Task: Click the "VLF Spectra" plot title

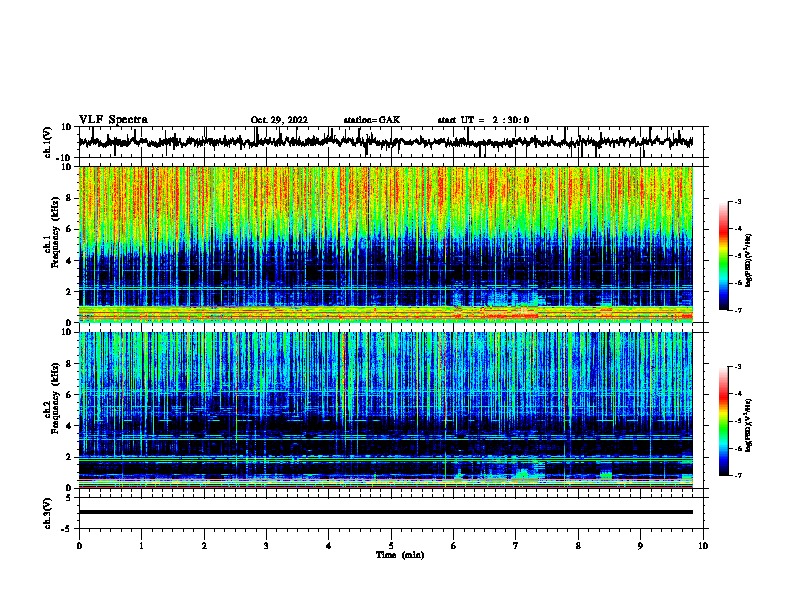Action: tap(113, 120)
